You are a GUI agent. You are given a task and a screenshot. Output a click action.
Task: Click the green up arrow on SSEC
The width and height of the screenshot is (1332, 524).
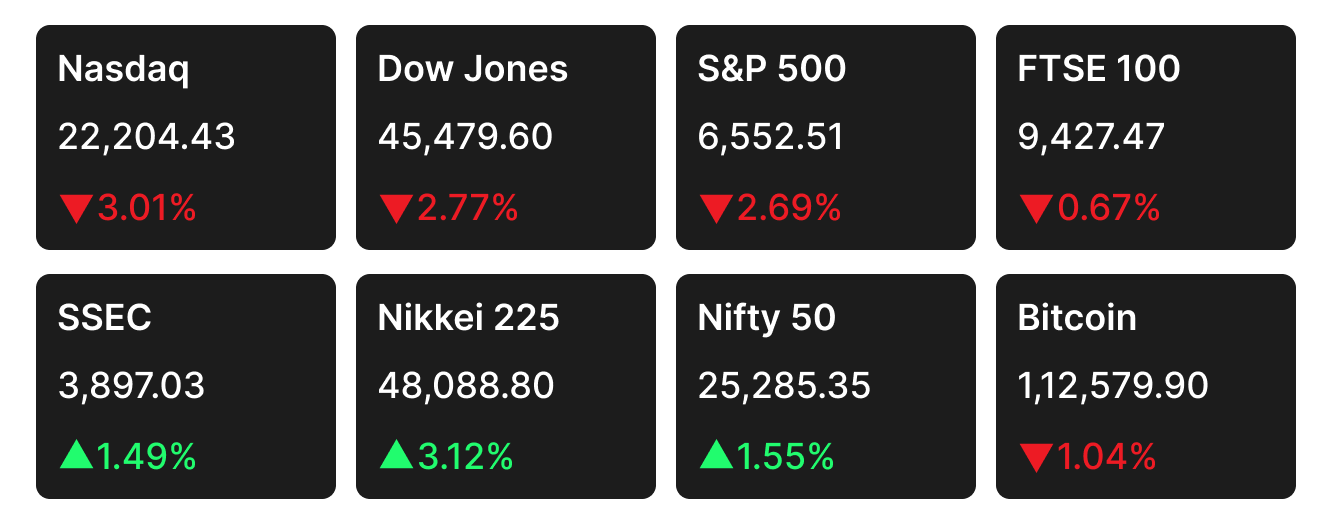click(75, 456)
